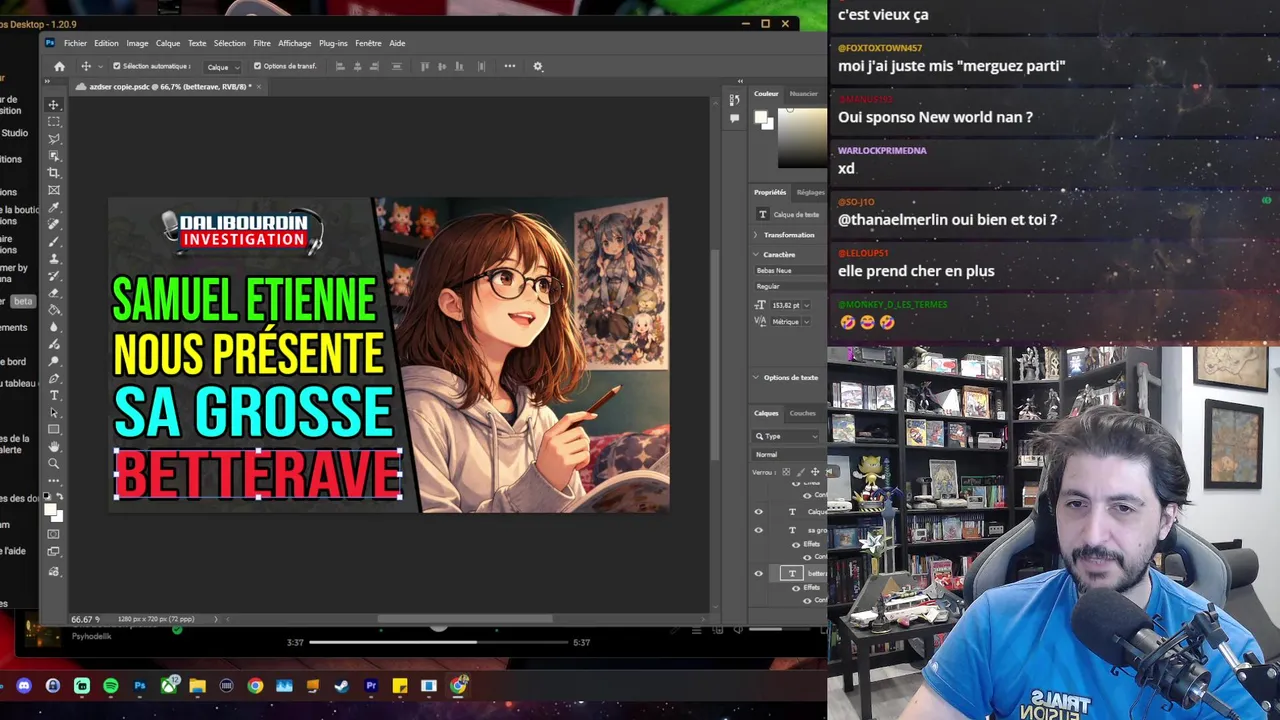Open Discord from the taskbar
The image size is (1280, 720).
24,686
